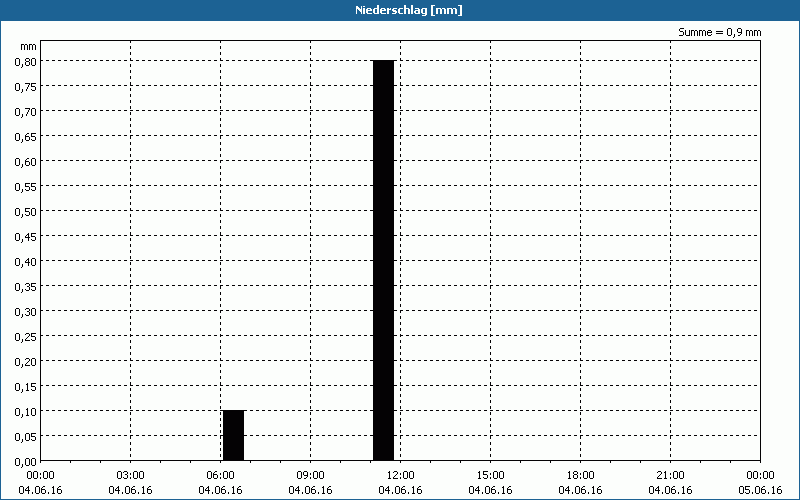Select the 0,80 y-axis value

[x=26, y=61]
